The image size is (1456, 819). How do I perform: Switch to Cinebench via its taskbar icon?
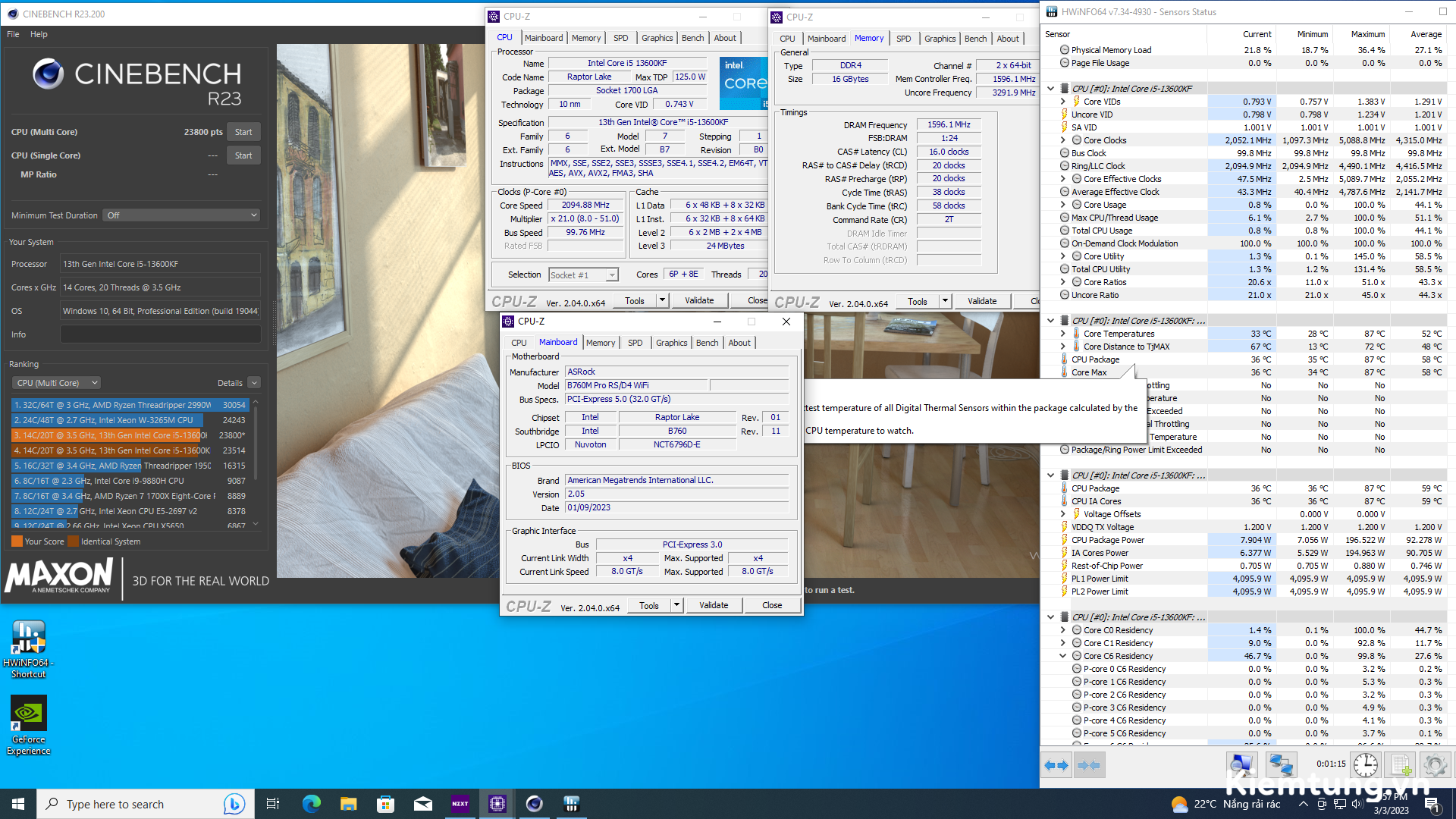(x=534, y=804)
